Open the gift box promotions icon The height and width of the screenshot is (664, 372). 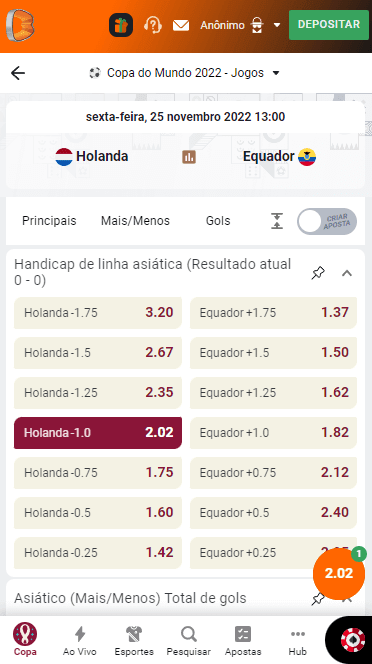click(121, 25)
